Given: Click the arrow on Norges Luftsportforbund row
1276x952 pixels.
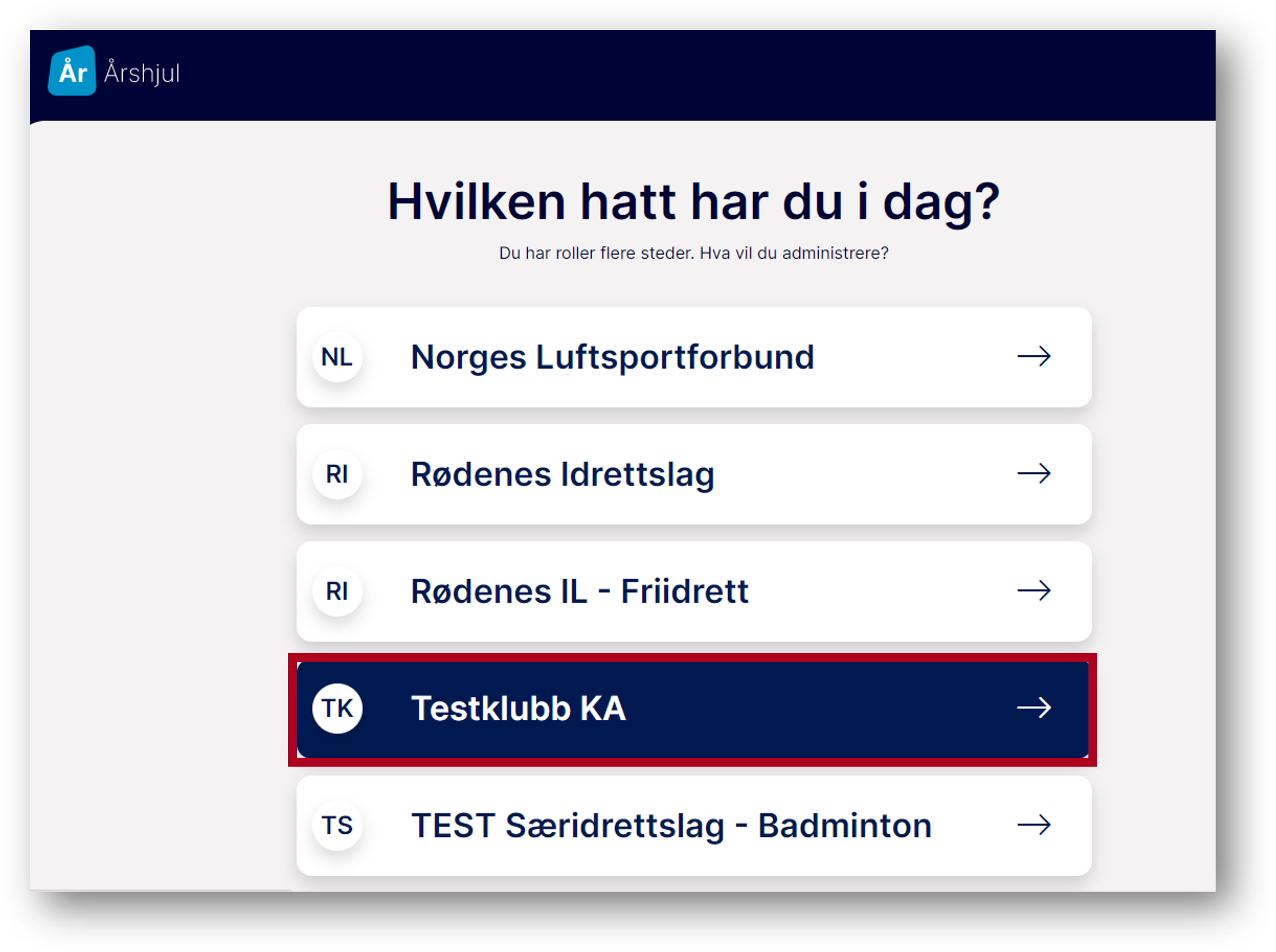Looking at the screenshot, I should tap(1034, 357).
